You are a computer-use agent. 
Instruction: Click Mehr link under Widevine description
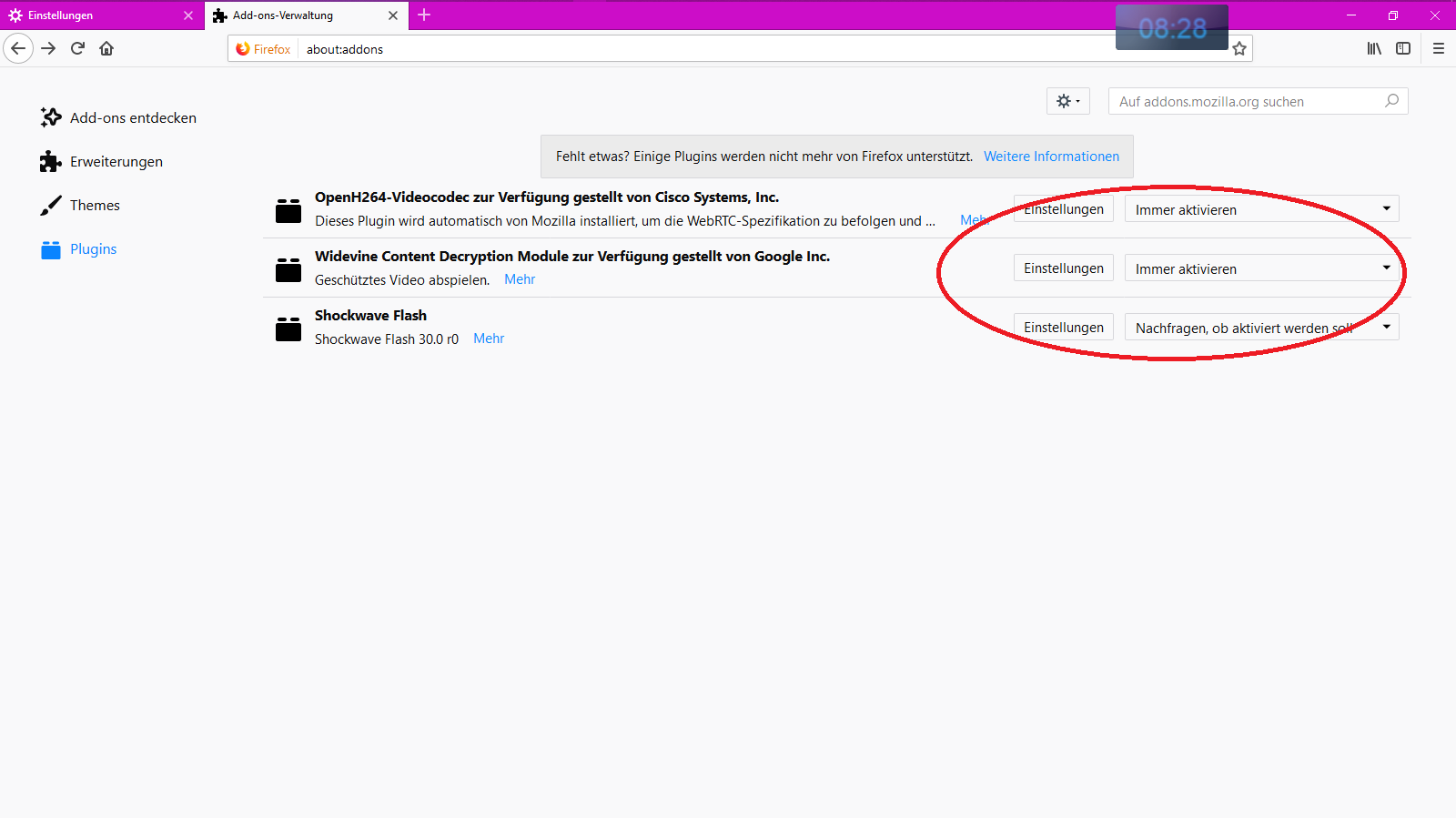[x=520, y=279]
